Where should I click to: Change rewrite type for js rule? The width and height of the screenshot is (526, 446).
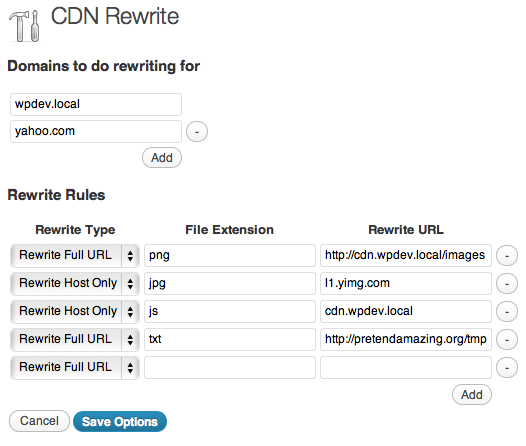tap(75, 312)
